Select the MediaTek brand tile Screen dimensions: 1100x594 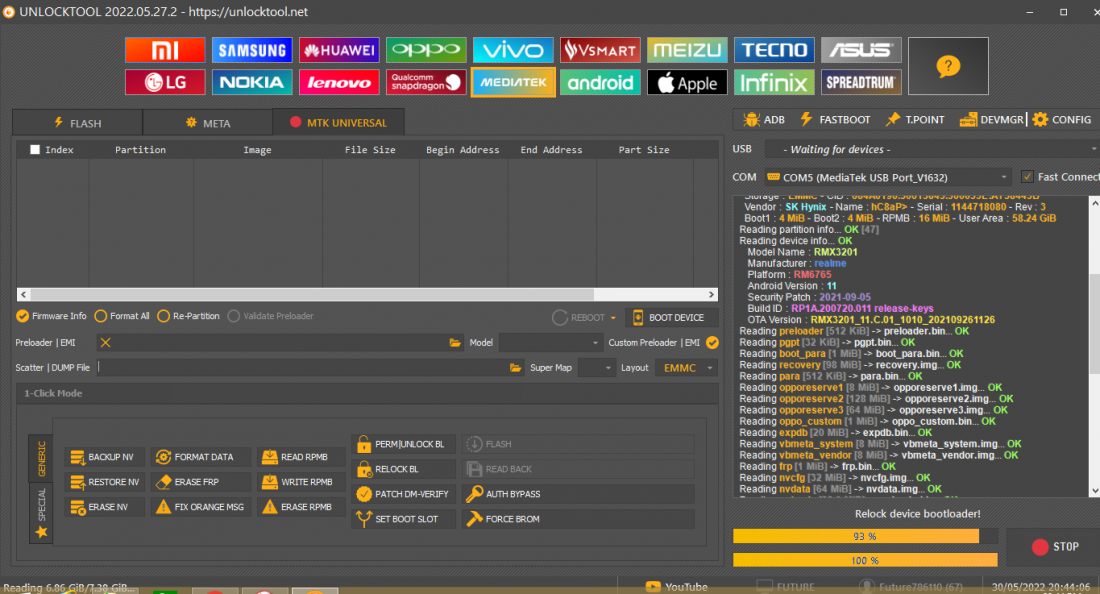click(513, 82)
